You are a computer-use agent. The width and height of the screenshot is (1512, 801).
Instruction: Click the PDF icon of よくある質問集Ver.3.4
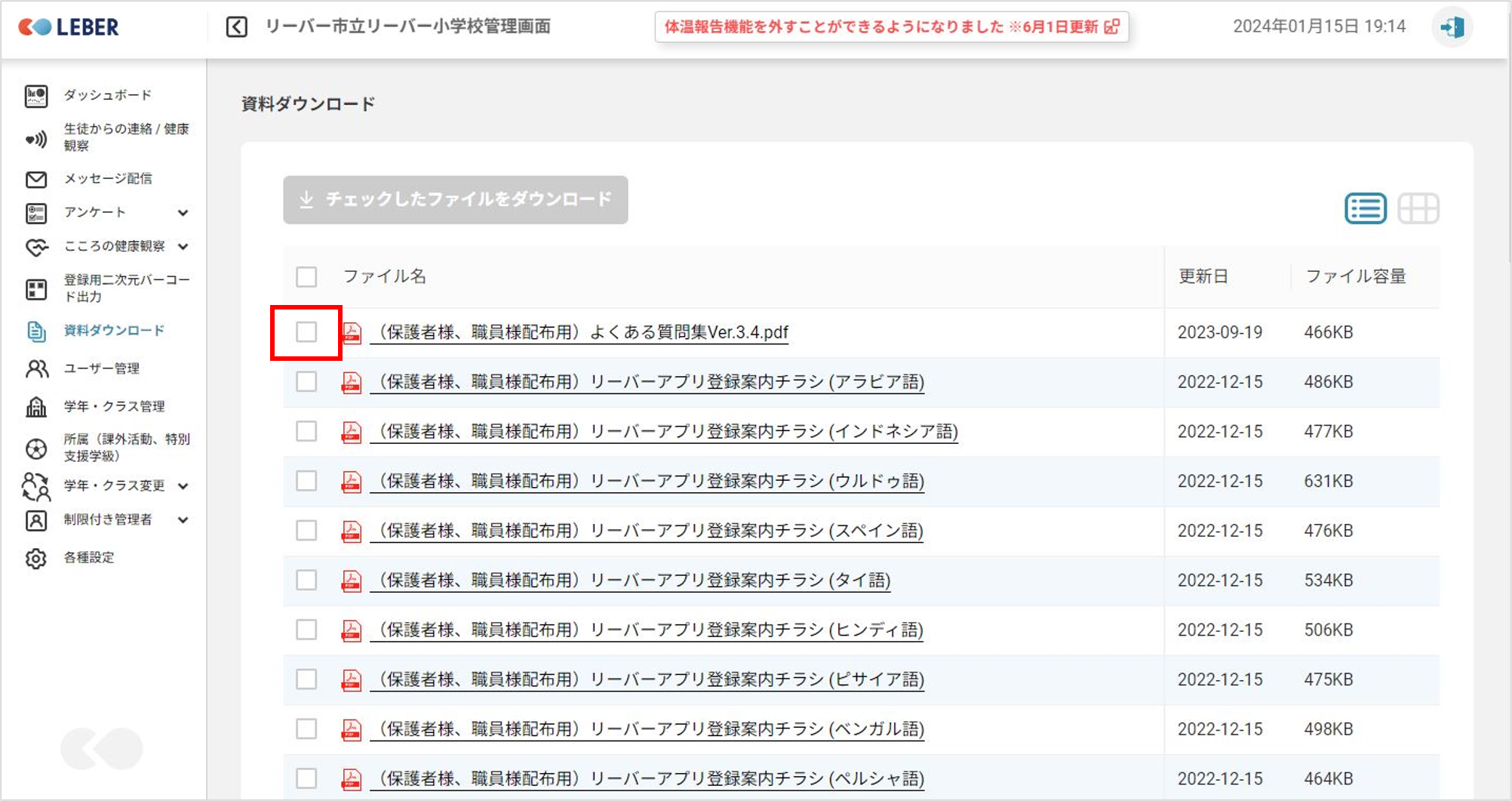pos(352,333)
